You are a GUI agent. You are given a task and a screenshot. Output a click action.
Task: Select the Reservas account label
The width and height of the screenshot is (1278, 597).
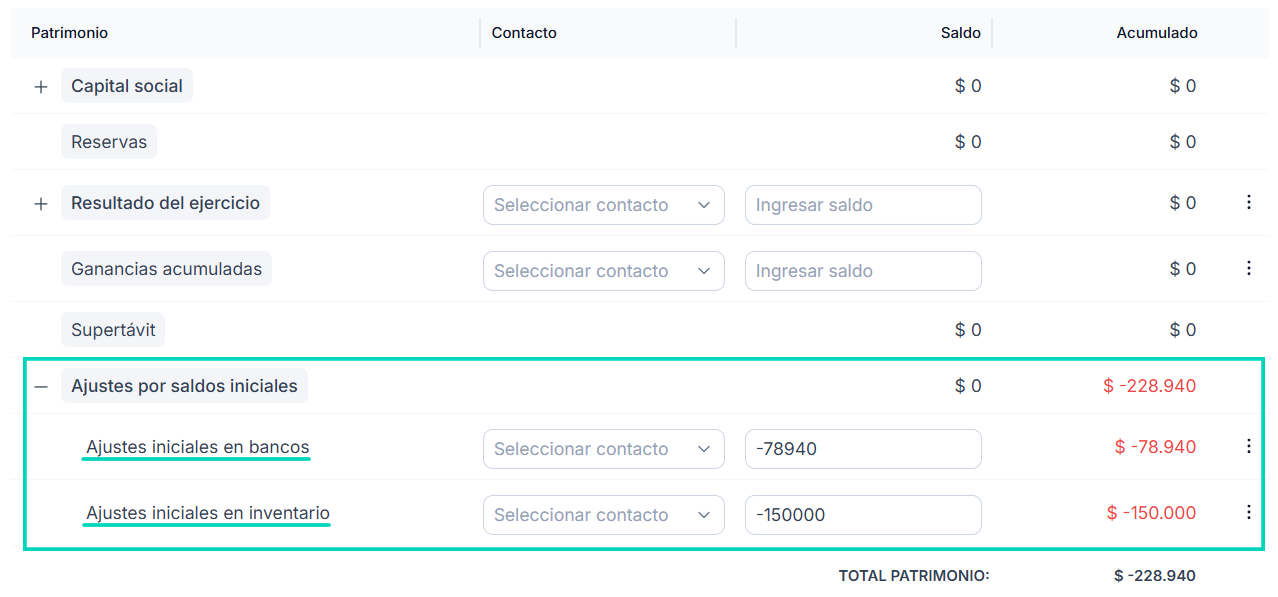click(108, 141)
